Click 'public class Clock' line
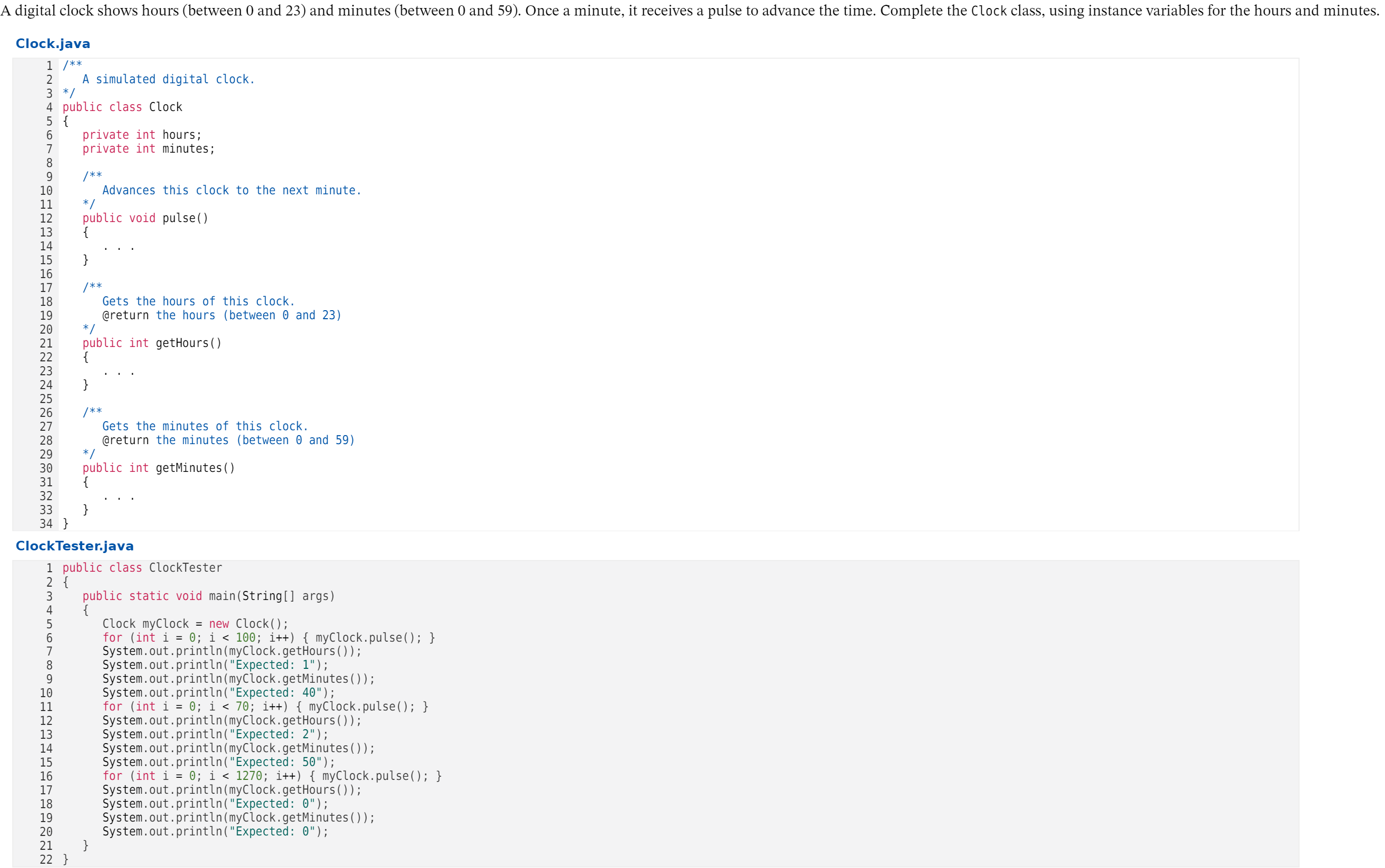This screenshot has height=868, width=1385. coord(122,107)
